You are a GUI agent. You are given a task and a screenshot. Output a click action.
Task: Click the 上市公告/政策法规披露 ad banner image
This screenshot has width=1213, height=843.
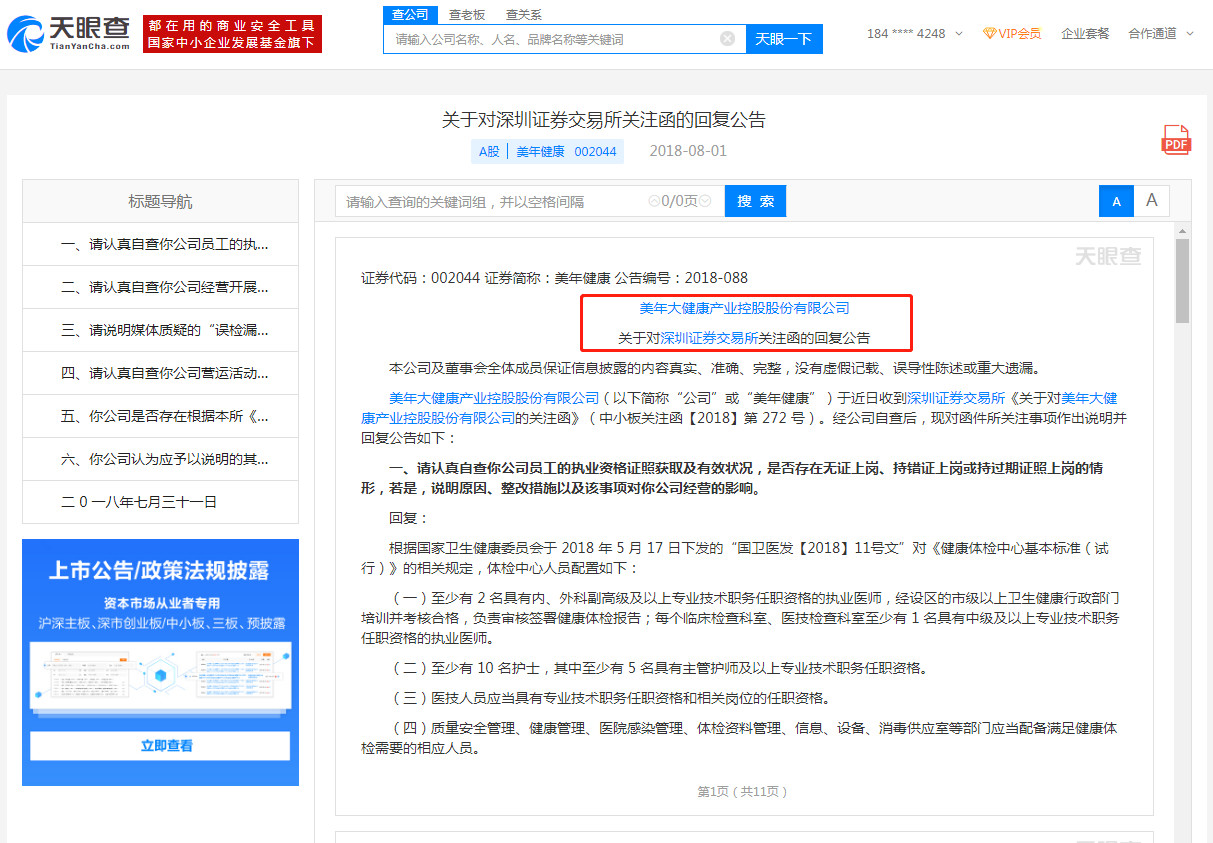point(160,662)
